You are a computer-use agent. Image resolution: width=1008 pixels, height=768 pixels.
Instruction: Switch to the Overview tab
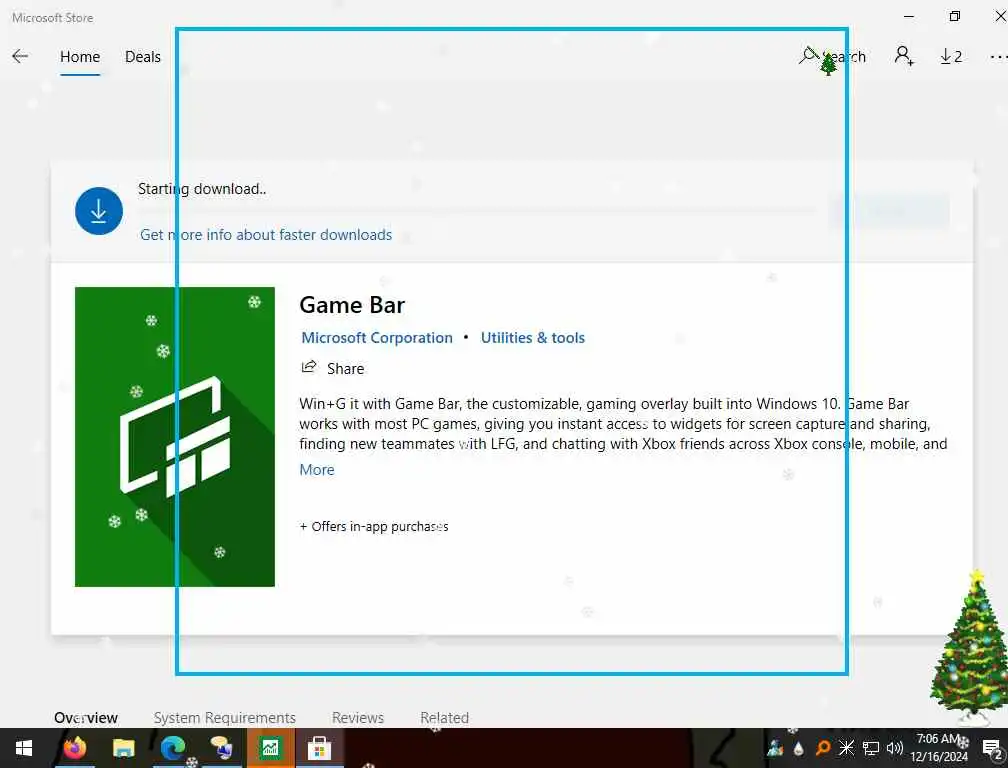pos(86,717)
